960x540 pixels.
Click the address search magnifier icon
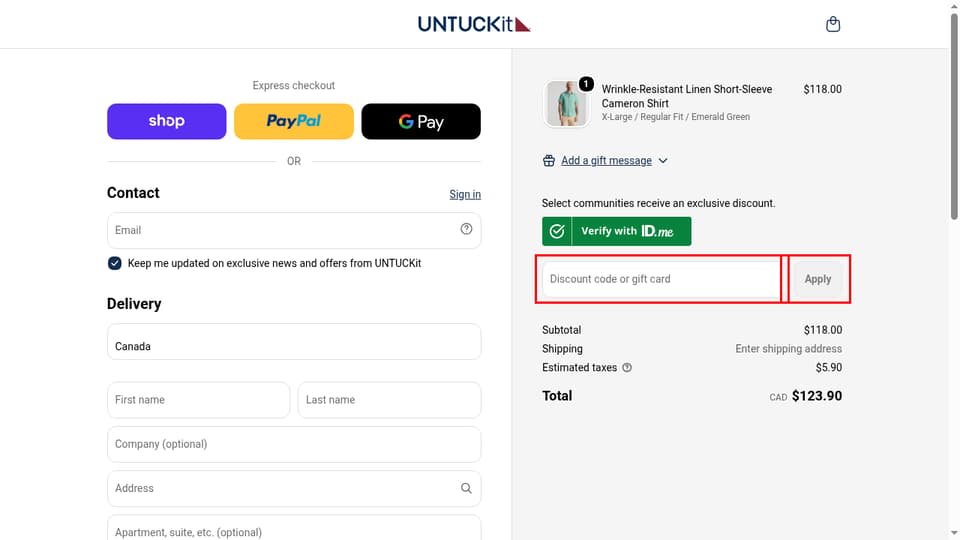click(x=466, y=488)
